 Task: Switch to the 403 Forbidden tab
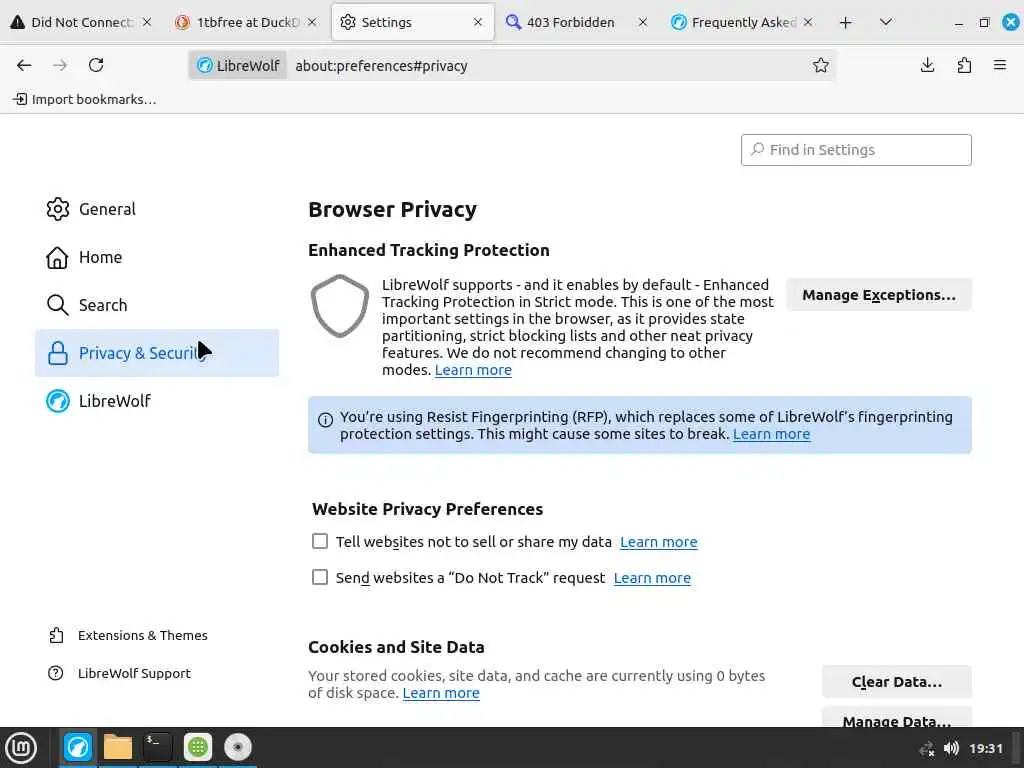tap(568, 22)
